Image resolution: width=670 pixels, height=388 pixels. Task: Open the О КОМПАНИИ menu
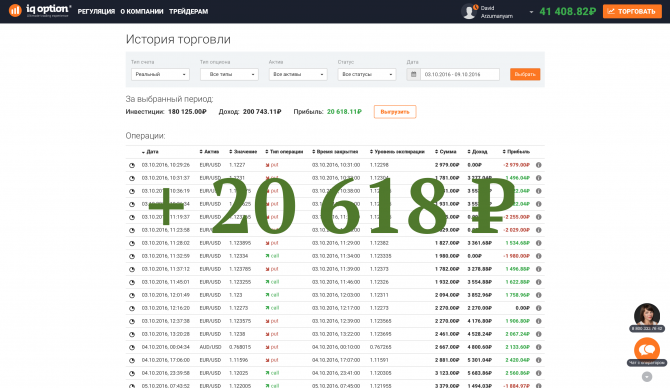[142, 12]
